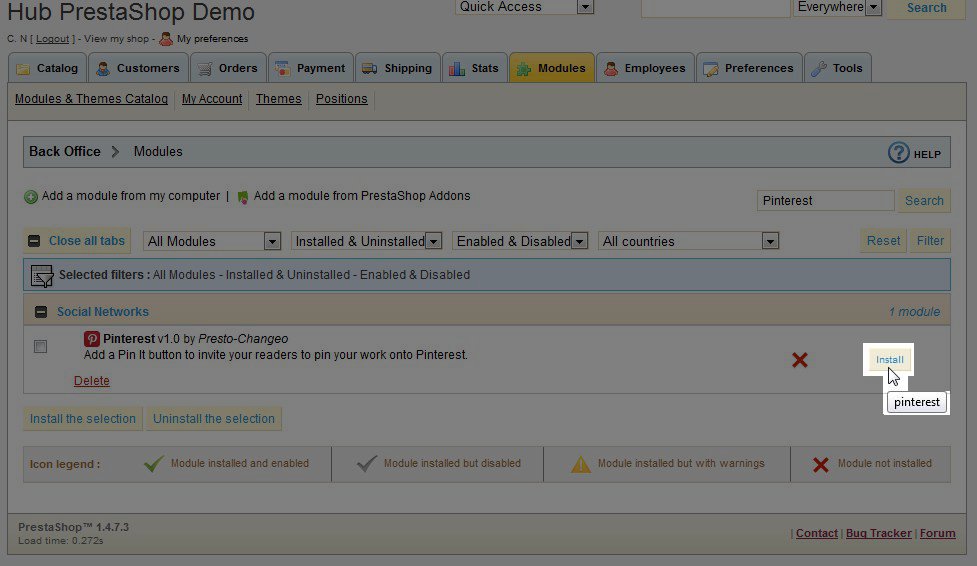Click the Delete link under Pinterest
The height and width of the screenshot is (566, 977).
[x=92, y=381]
